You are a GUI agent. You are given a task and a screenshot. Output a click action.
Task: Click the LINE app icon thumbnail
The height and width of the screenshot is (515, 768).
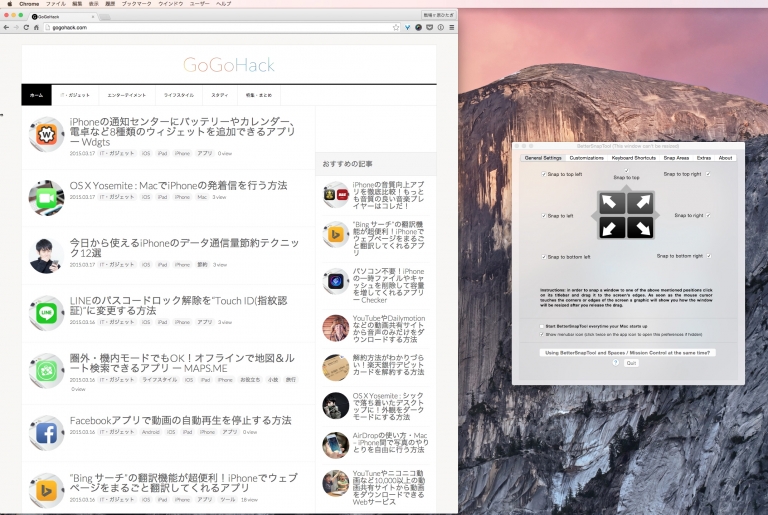(47, 313)
